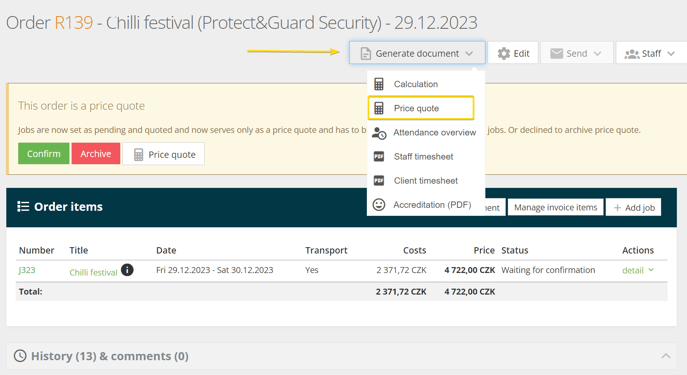Screen dimensions: 687x375
Task: Click the PDF icon for Staff timesheet
Action: [379, 156]
